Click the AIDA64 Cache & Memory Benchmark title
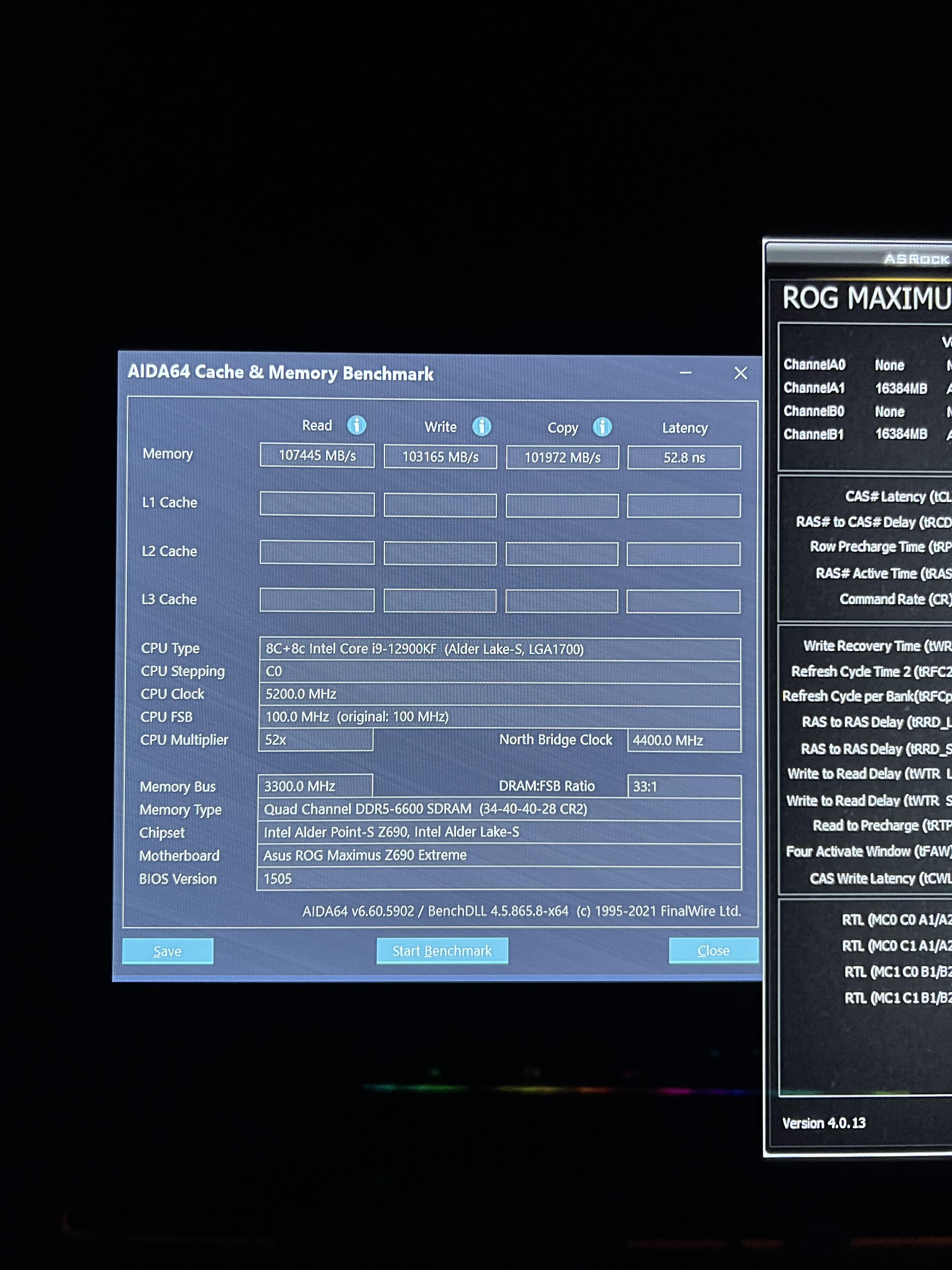The width and height of the screenshot is (952, 1270). click(x=280, y=373)
